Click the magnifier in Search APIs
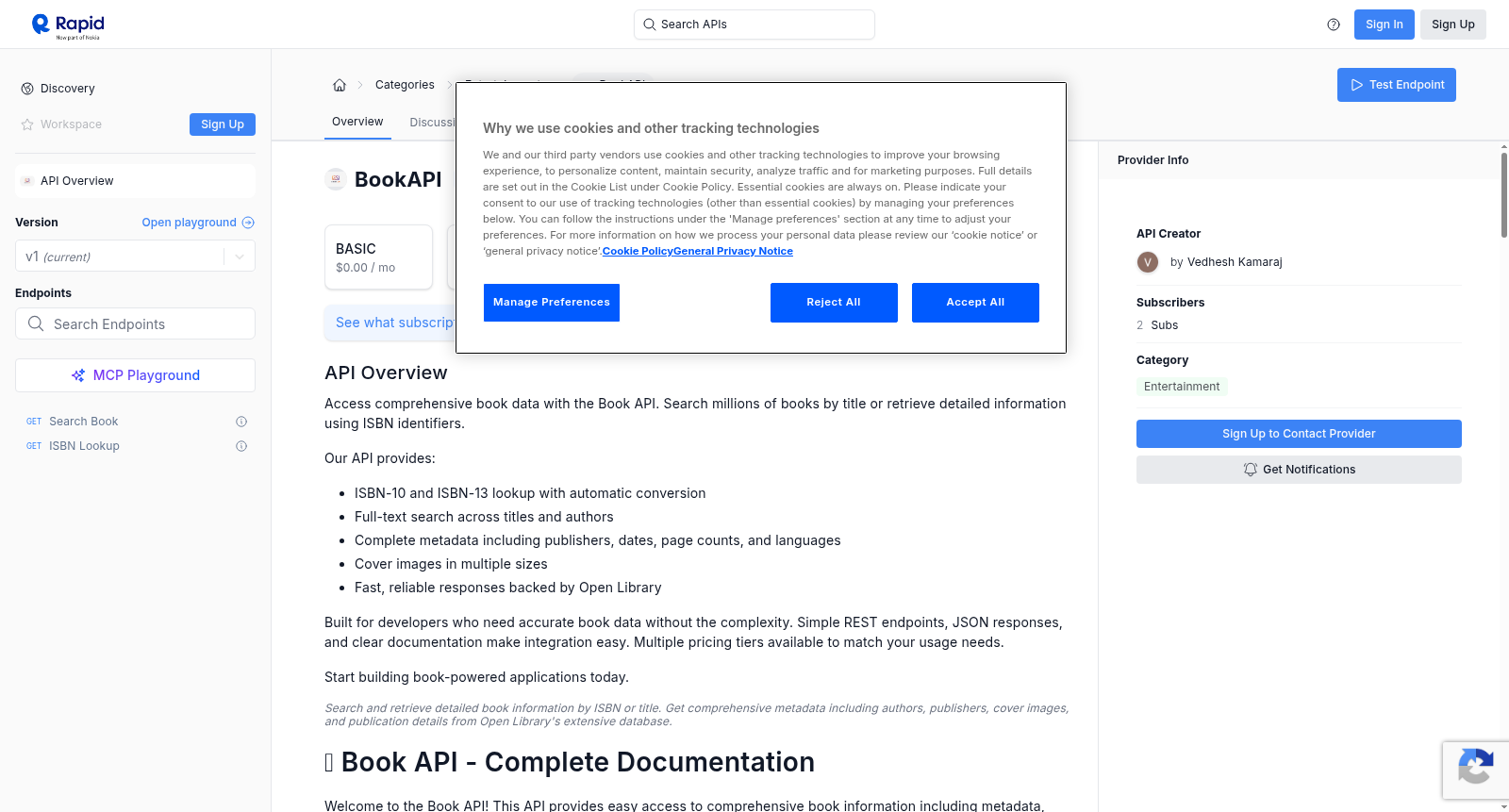 click(649, 25)
